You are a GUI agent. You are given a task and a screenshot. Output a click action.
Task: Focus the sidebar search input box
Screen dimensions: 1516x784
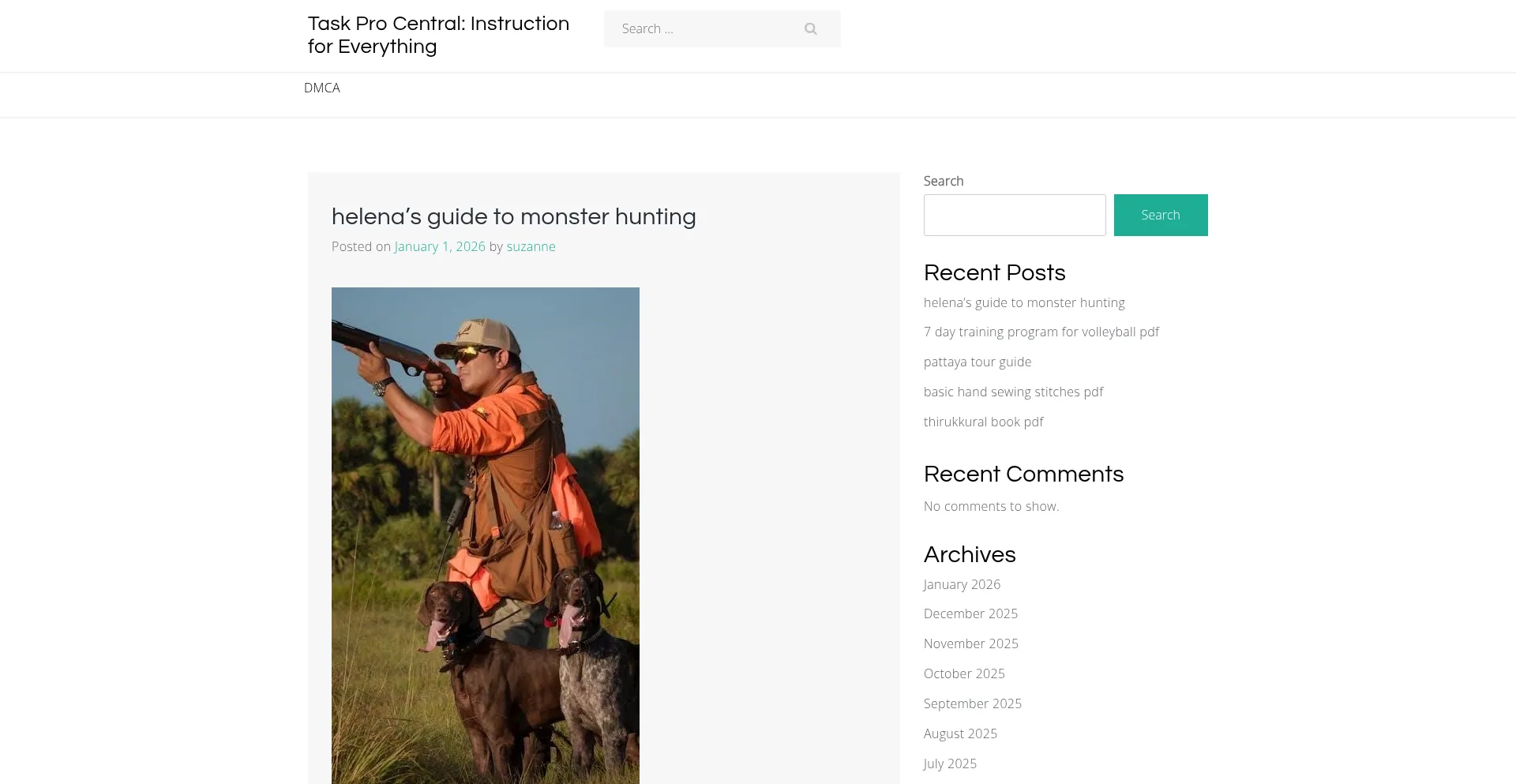tap(1014, 215)
